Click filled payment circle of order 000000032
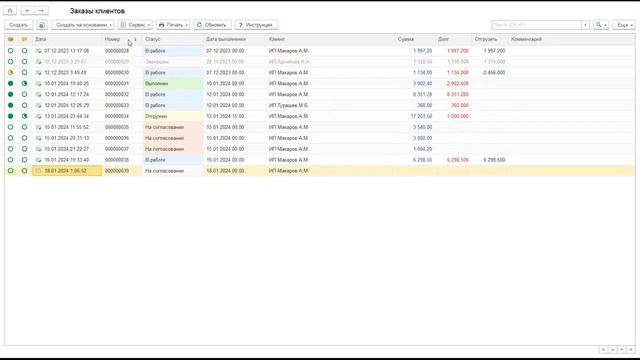 11,94
